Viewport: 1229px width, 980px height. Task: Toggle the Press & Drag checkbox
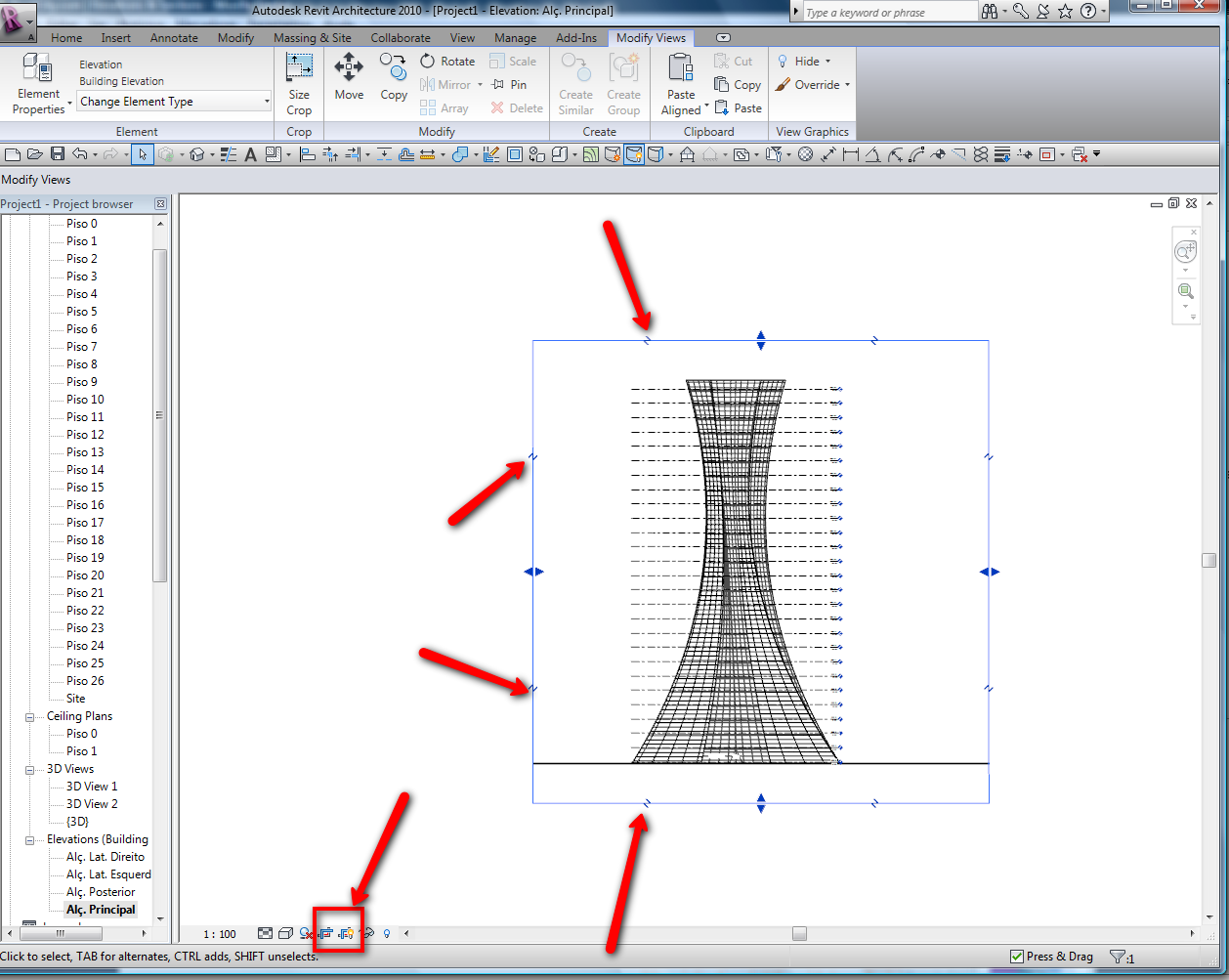pyautogui.click(x=1017, y=957)
